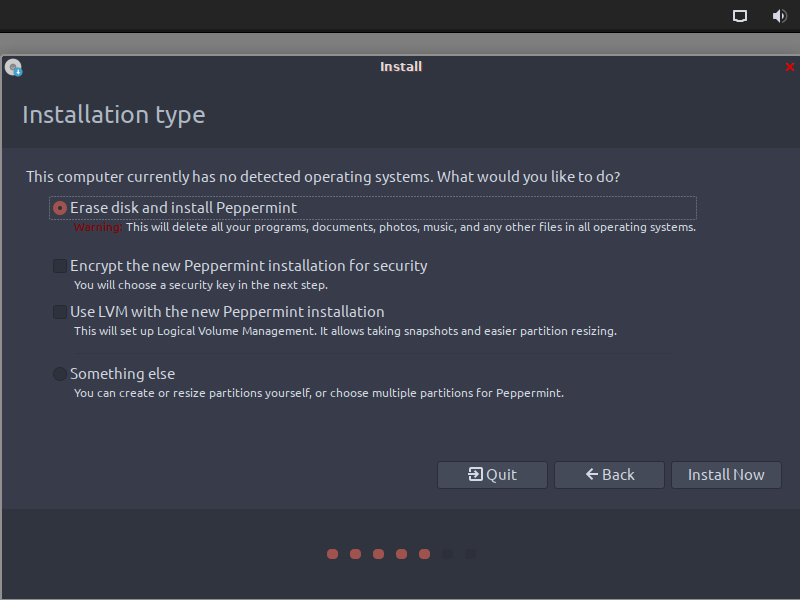
Task: Click the Installation type heading
Action: coord(113,115)
